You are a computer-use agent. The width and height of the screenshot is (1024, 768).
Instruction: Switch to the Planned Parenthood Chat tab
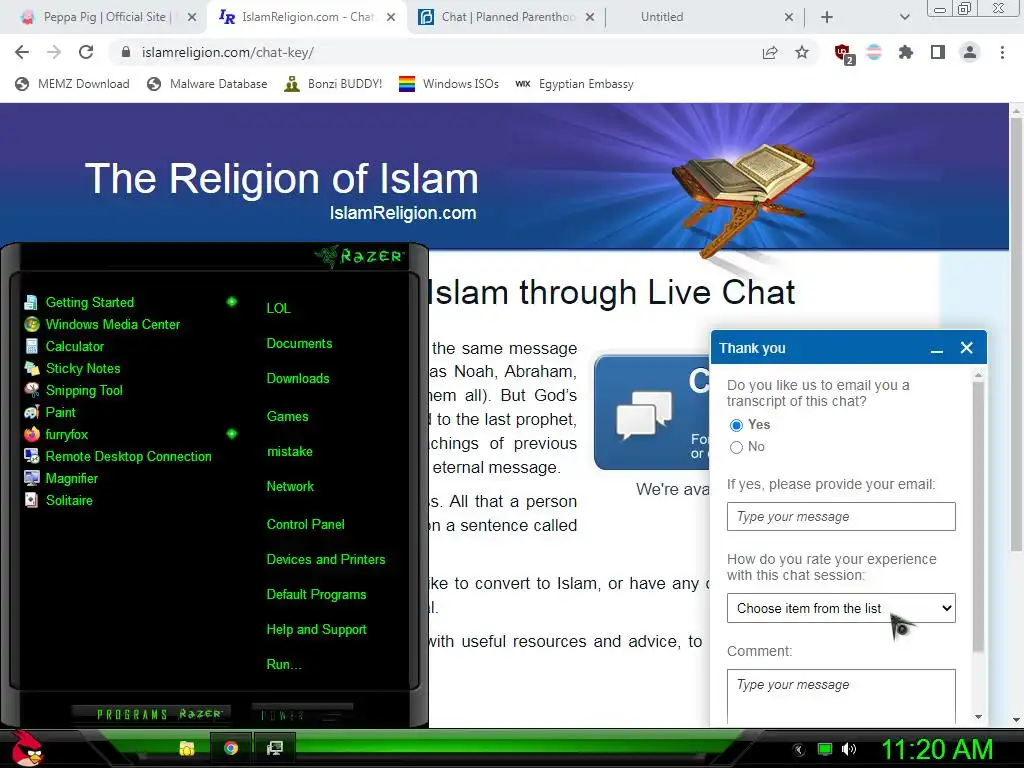pyautogui.click(x=508, y=17)
